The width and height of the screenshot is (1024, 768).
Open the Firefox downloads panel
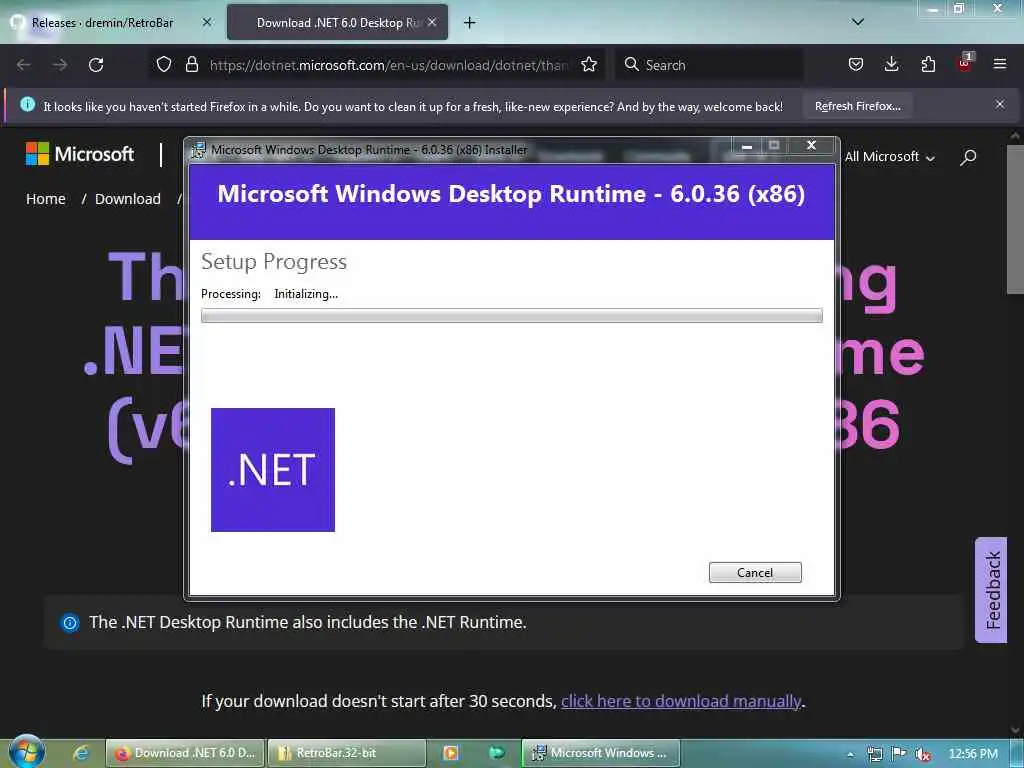click(x=891, y=65)
